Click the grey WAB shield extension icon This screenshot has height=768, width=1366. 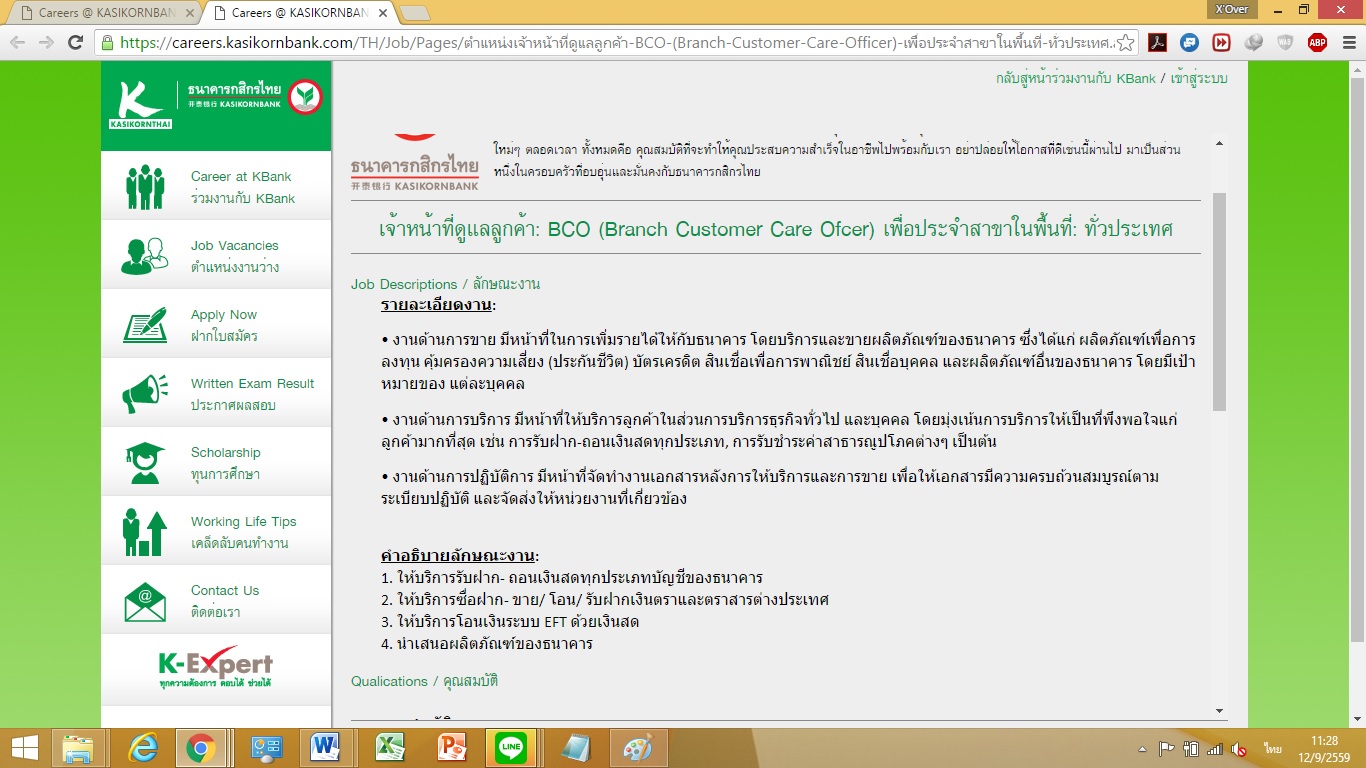click(1285, 42)
